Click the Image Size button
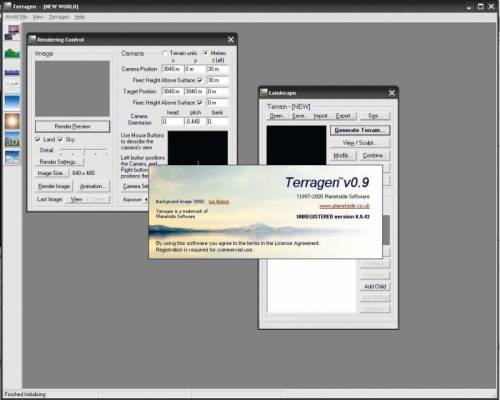The height and width of the screenshot is (400, 500). click(52, 173)
